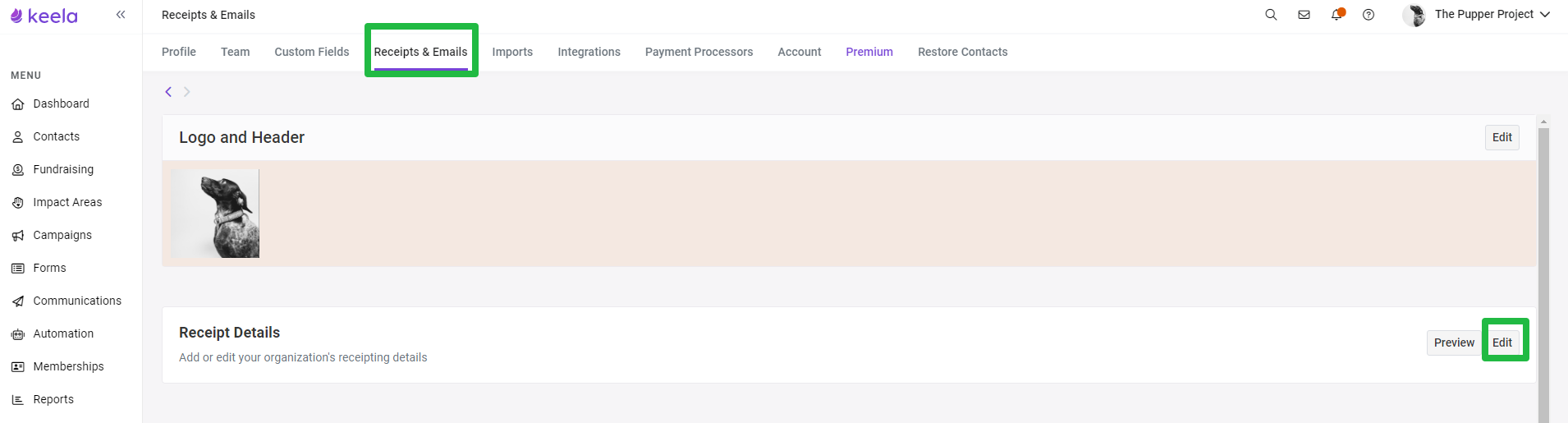Click the help question mark icon
The image size is (1568, 423).
[1369, 15]
